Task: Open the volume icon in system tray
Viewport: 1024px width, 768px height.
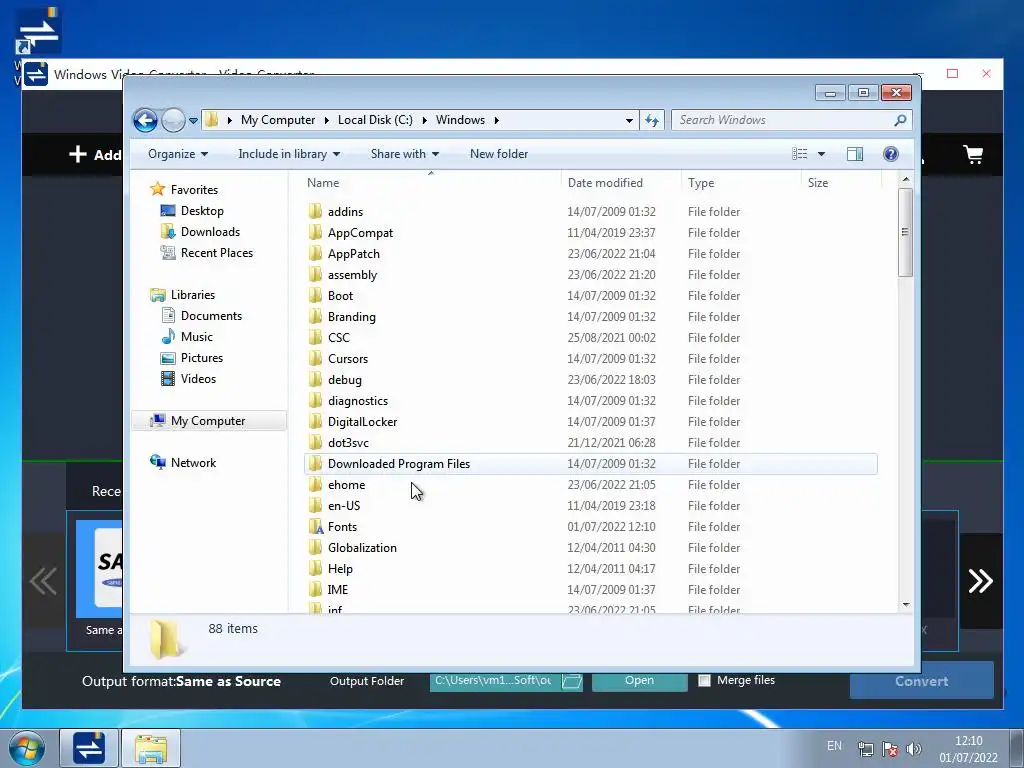Action: (914, 749)
